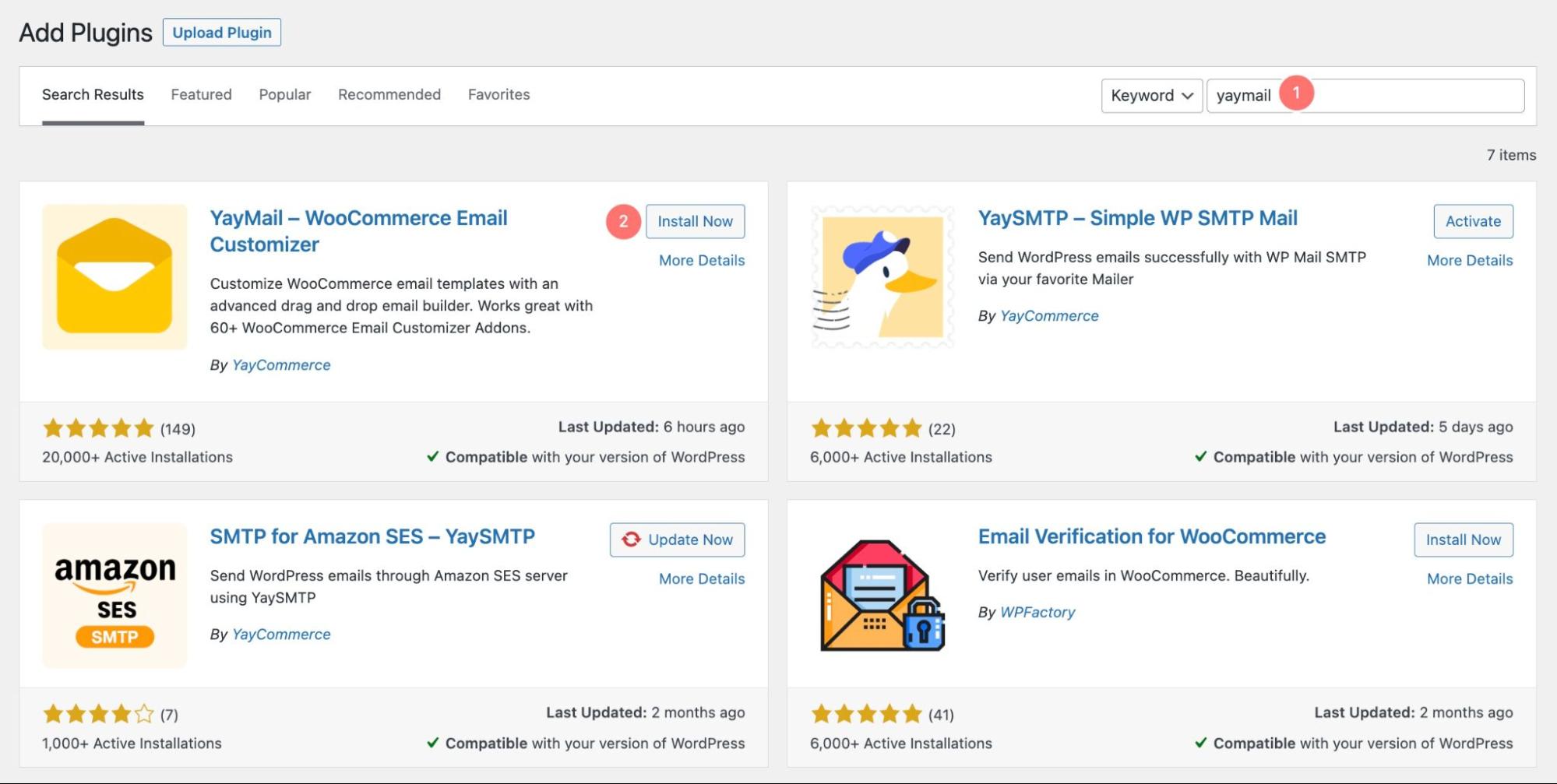Click the '7 items' results count

[x=1511, y=155]
